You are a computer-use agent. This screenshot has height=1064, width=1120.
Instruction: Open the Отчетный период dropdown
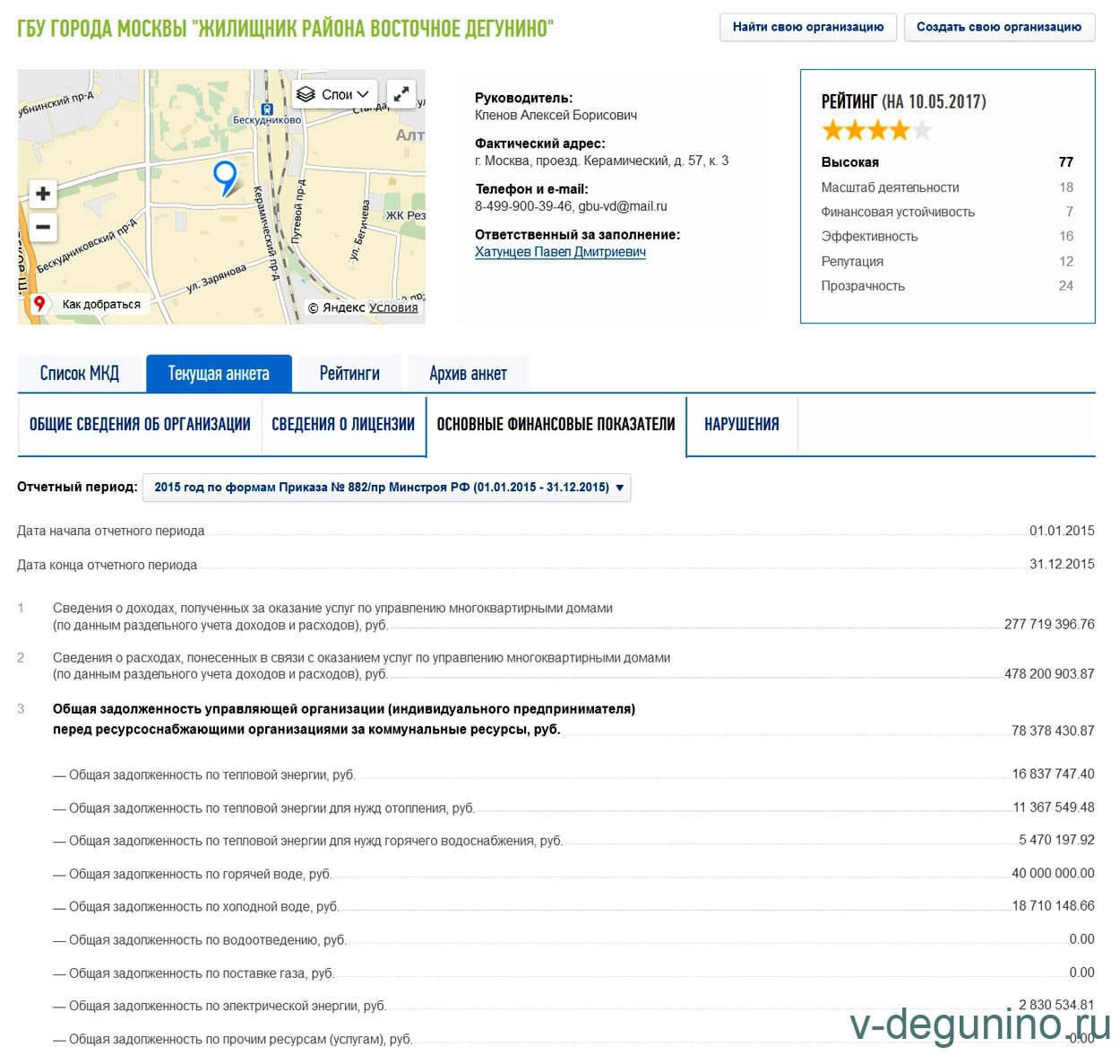tap(387, 488)
